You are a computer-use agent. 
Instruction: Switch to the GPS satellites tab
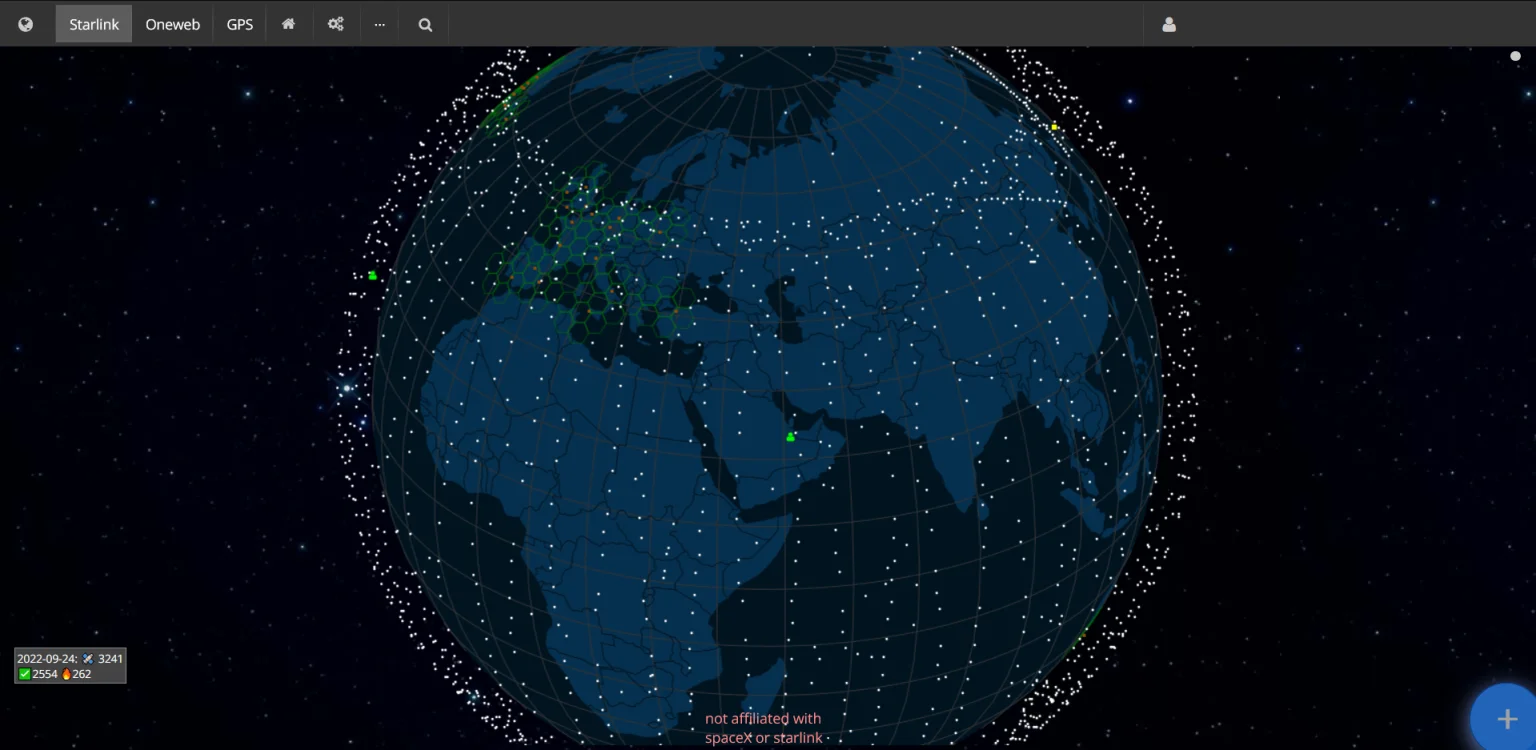pos(240,24)
